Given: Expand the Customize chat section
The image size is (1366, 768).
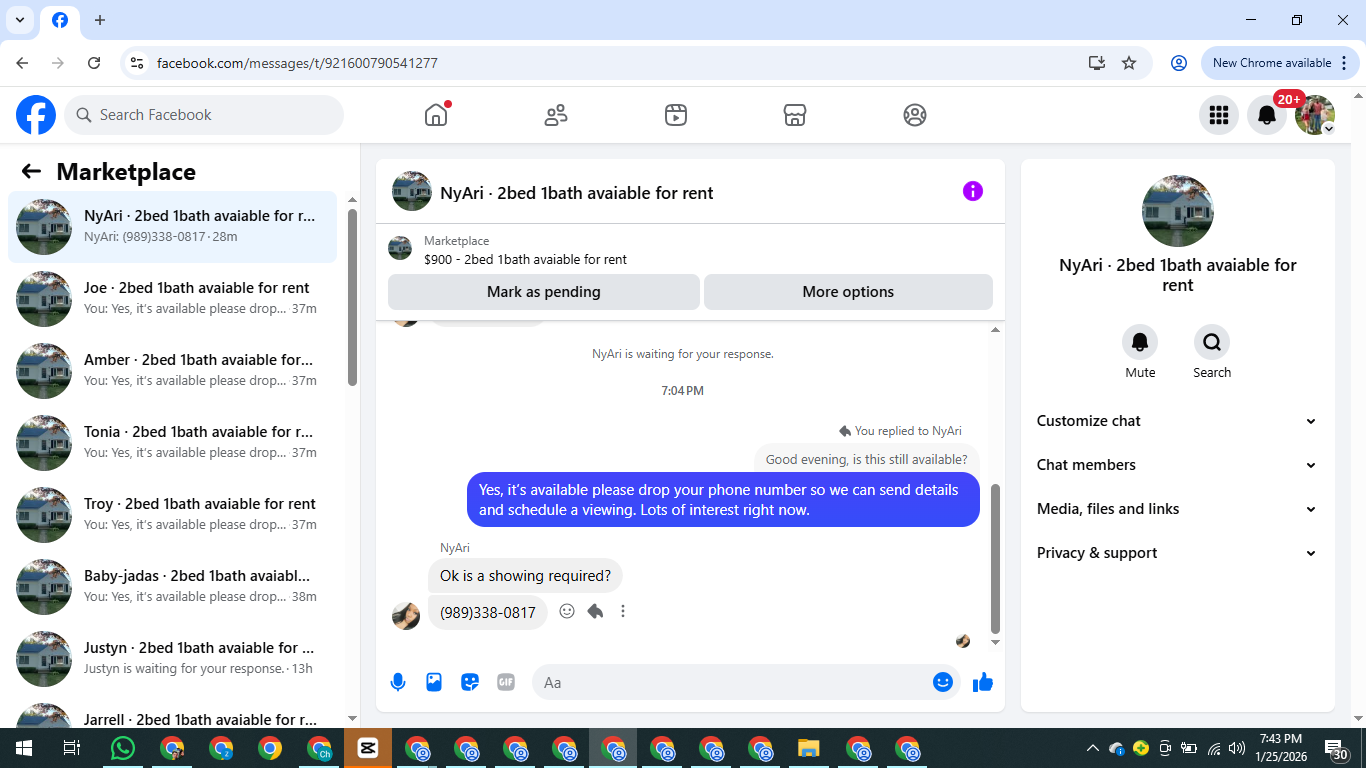Looking at the screenshot, I should pos(1177,421).
